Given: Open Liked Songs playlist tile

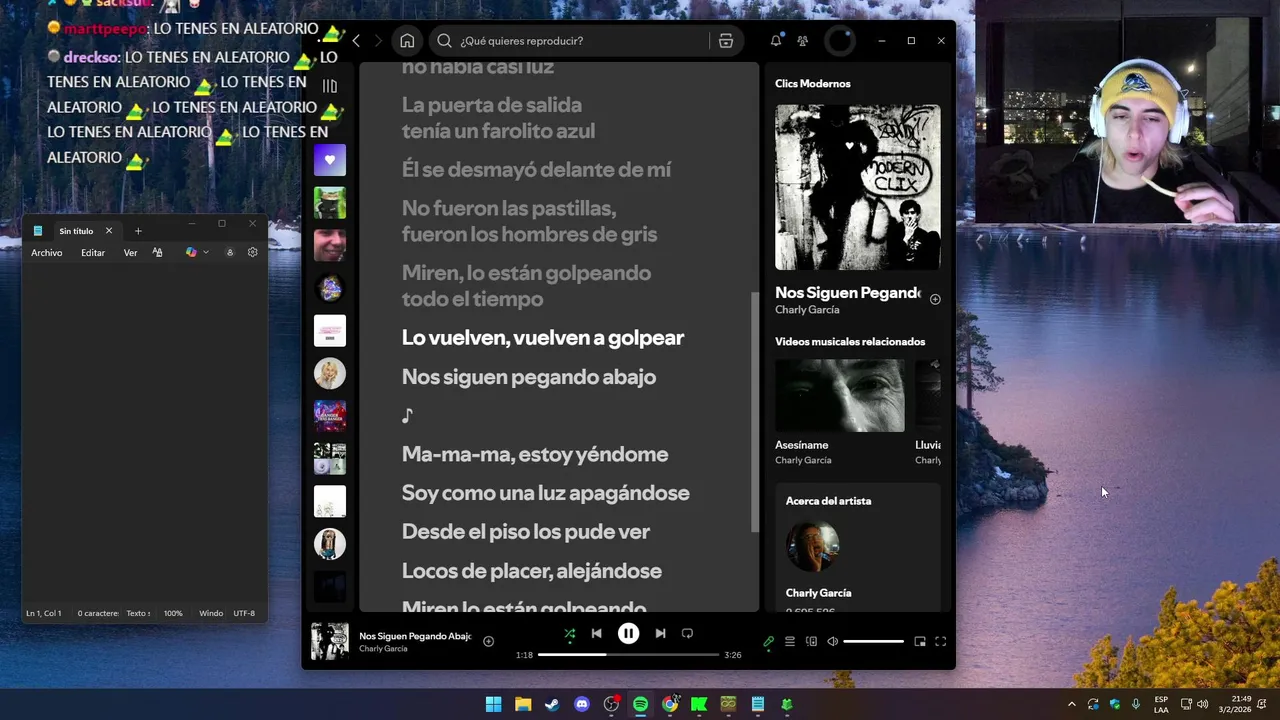Looking at the screenshot, I should click(330, 160).
